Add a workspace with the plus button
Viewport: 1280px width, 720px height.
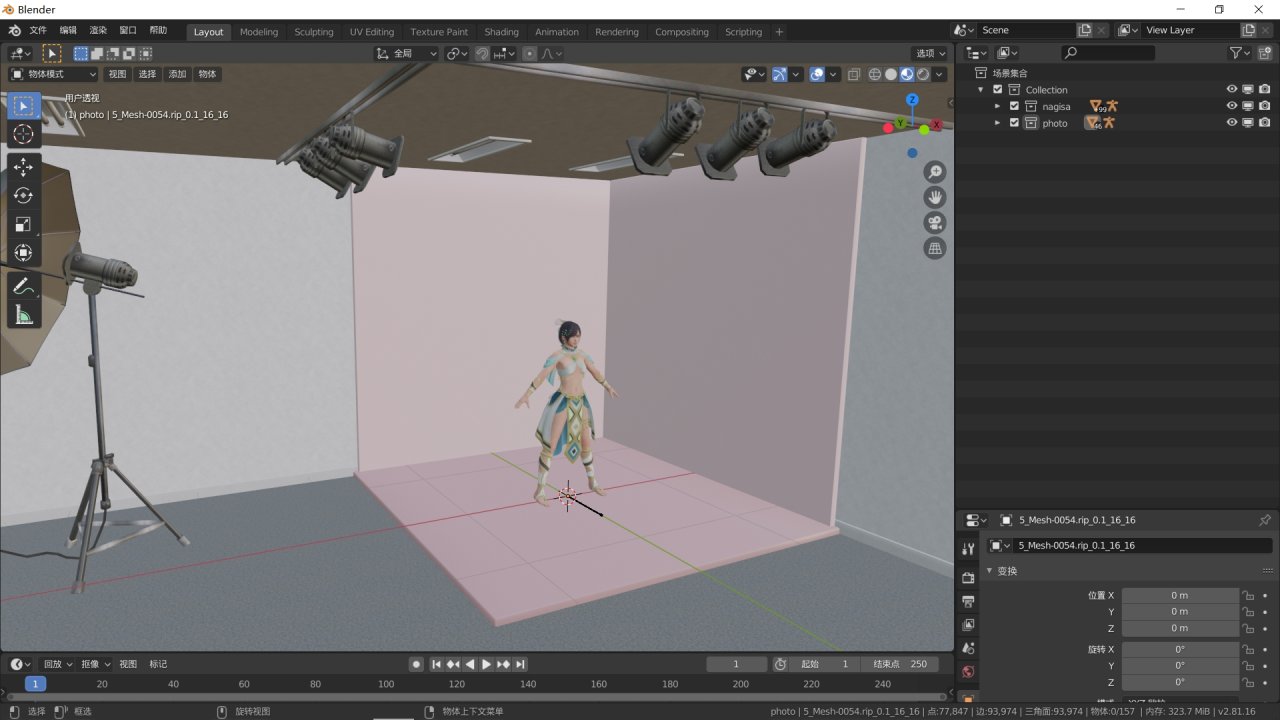click(x=780, y=32)
